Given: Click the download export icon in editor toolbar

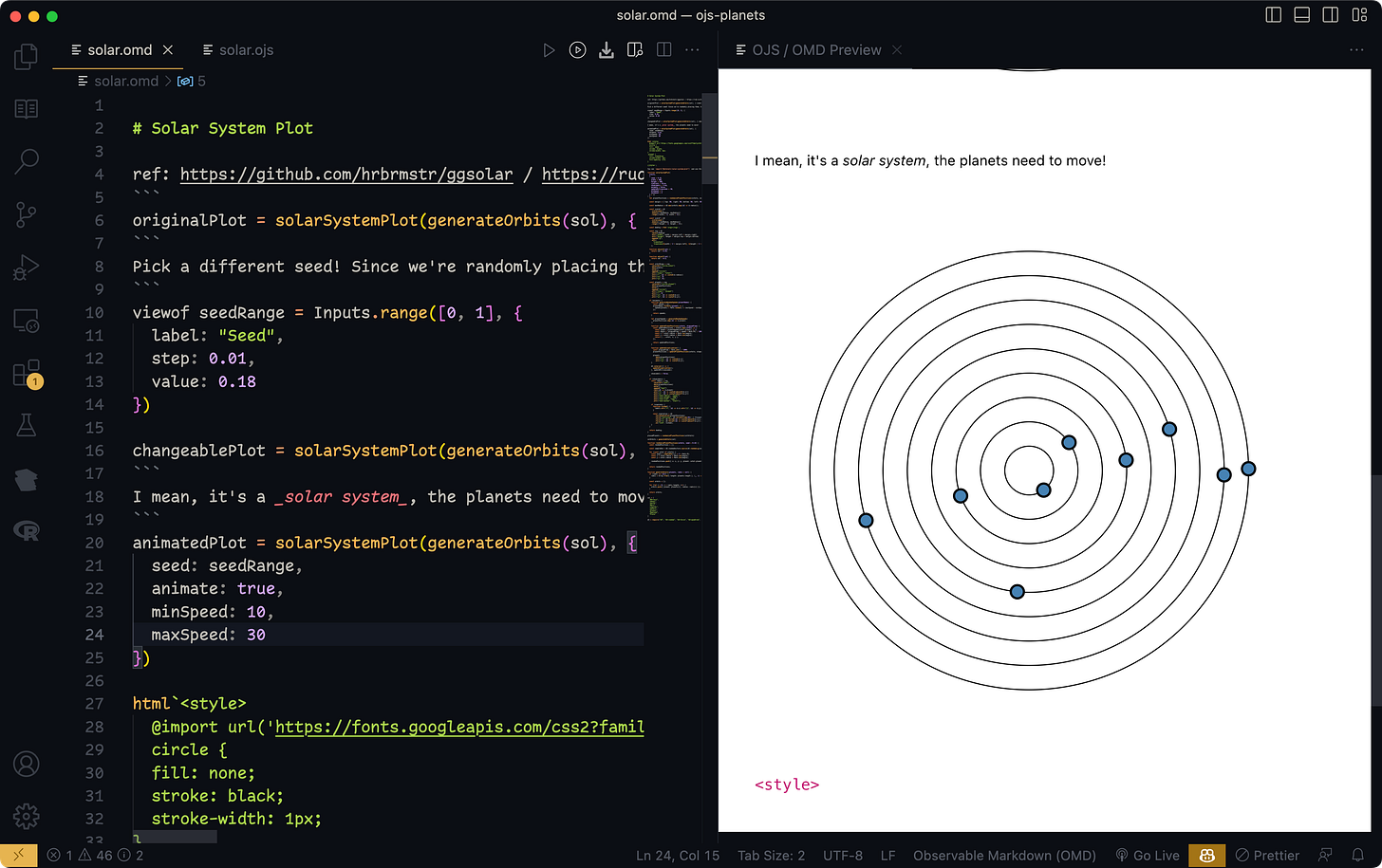Looking at the screenshot, I should (x=606, y=50).
